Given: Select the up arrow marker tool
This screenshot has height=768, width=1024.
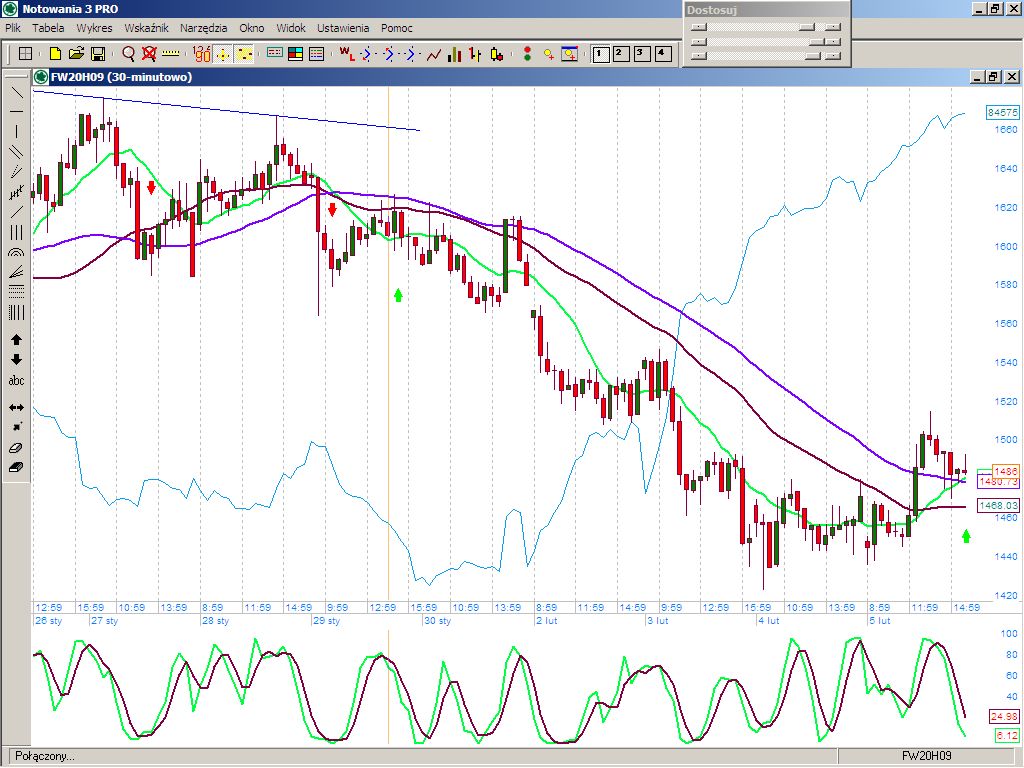Looking at the screenshot, I should pyautogui.click(x=17, y=340).
